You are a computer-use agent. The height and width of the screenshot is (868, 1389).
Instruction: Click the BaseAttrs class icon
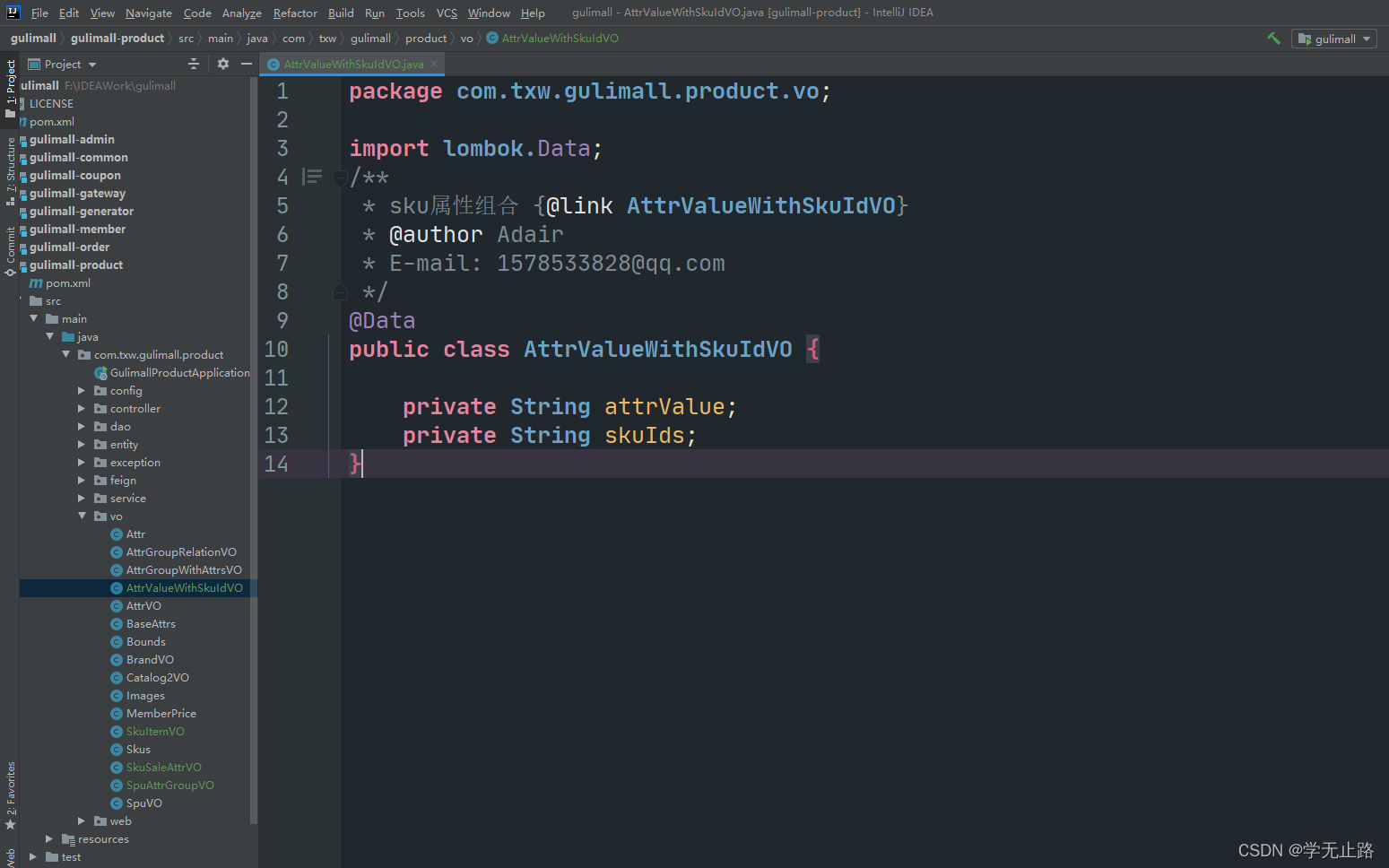point(117,623)
